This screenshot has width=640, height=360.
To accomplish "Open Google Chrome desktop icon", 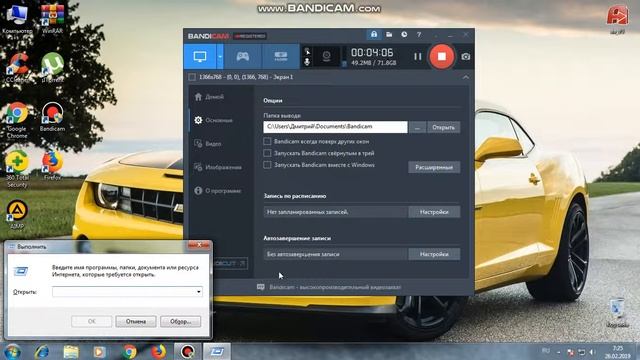I will (x=16, y=120).
